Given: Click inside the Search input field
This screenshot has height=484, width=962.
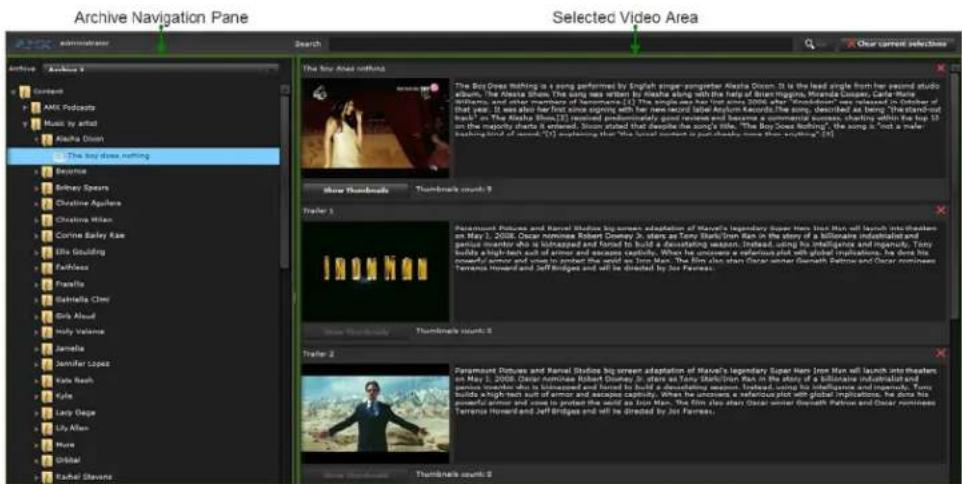Looking at the screenshot, I should 561,44.
